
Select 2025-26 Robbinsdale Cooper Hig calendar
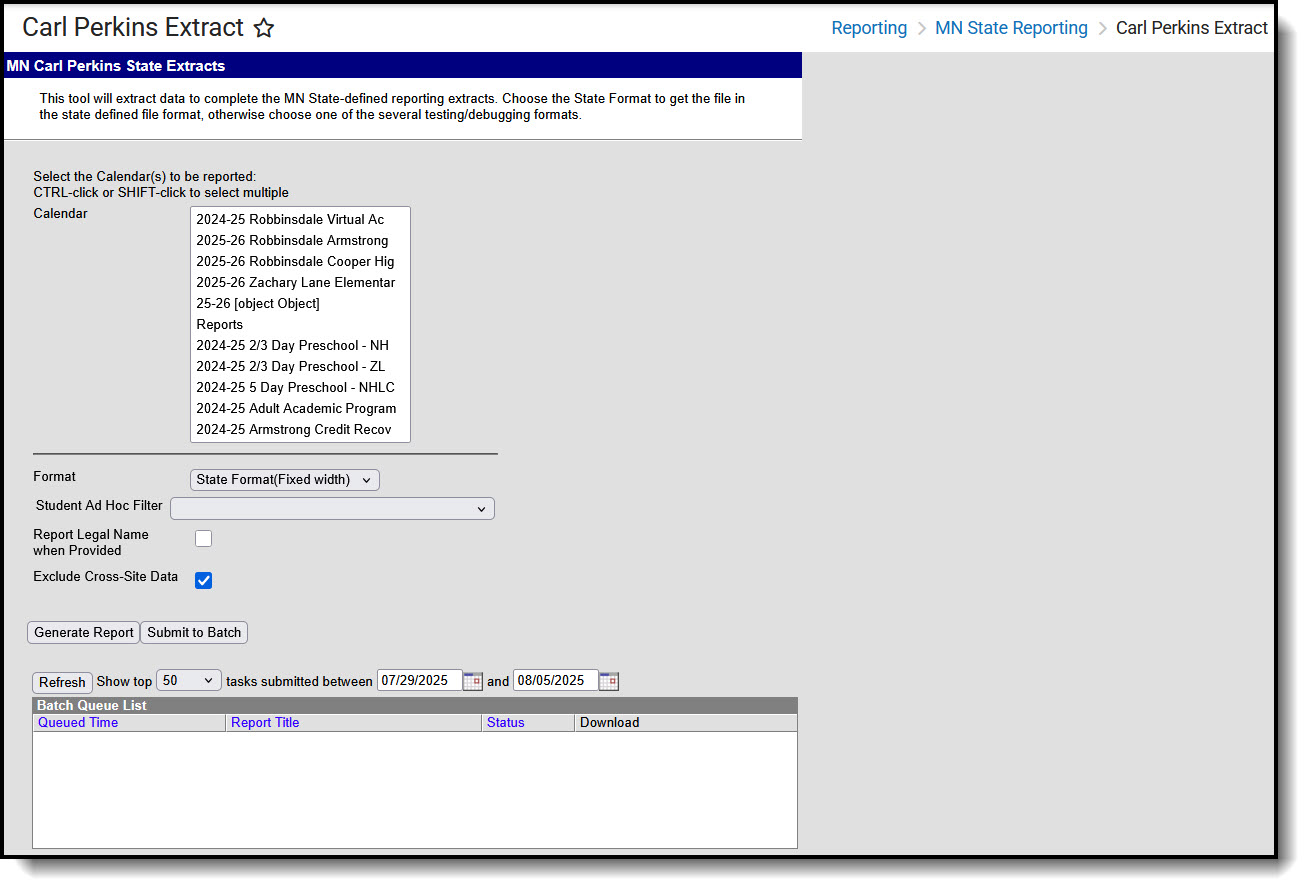coord(300,262)
